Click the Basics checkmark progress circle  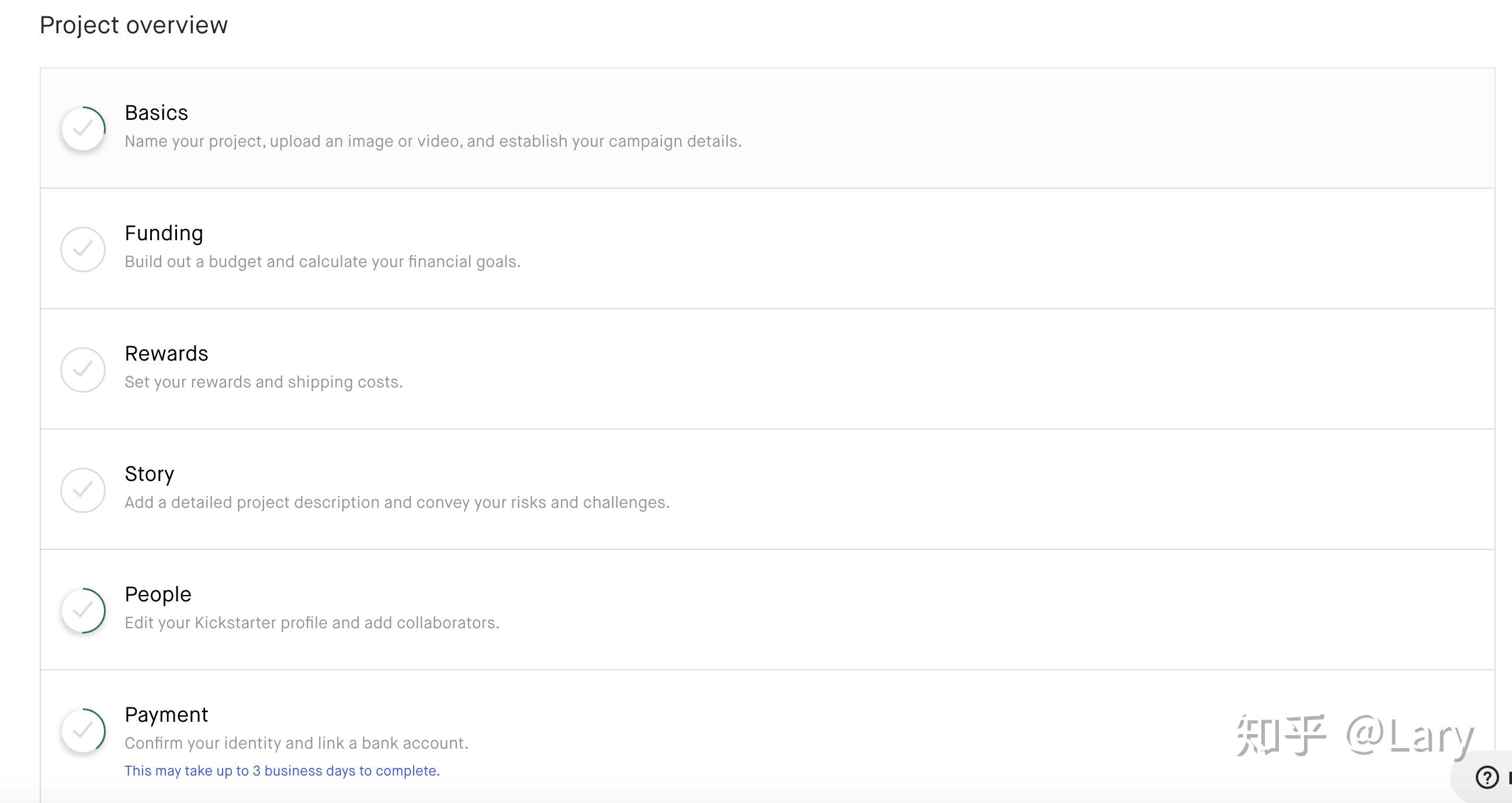[x=84, y=128]
